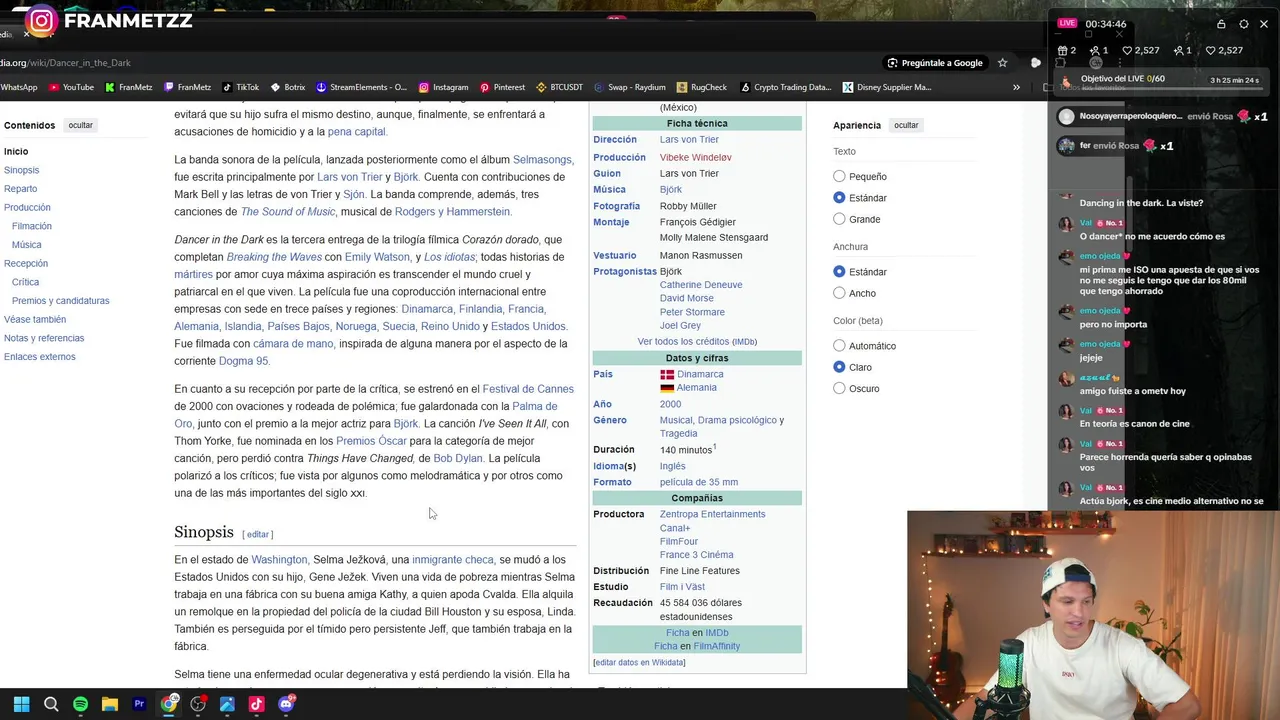Bookmark this page with the star icon
Screen dimensions: 1280x720
click(x=1002, y=63)
